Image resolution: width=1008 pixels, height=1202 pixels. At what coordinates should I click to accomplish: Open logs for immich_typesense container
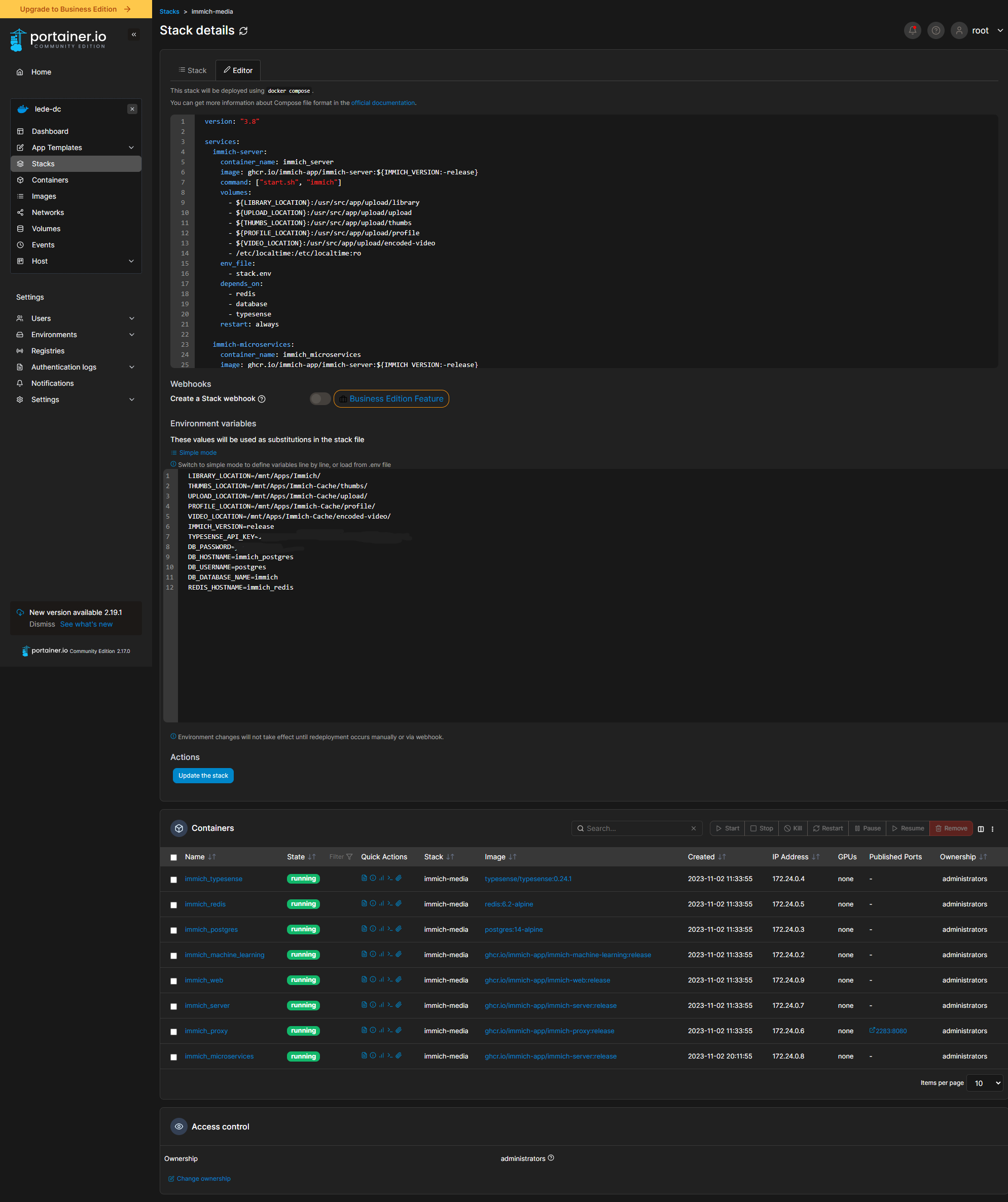point(364,878)
